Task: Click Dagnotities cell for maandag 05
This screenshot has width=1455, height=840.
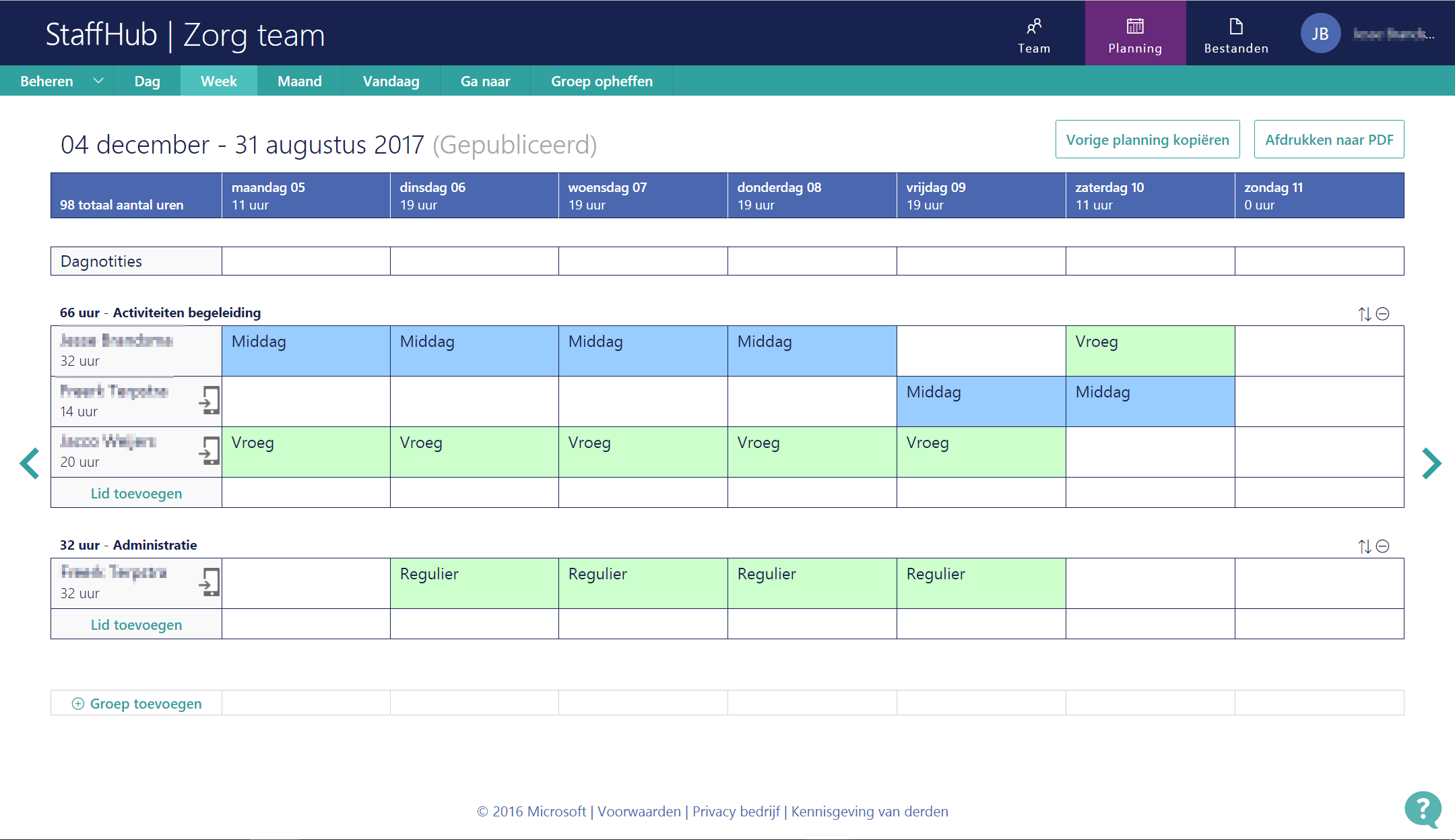Action: coord(306,261)
